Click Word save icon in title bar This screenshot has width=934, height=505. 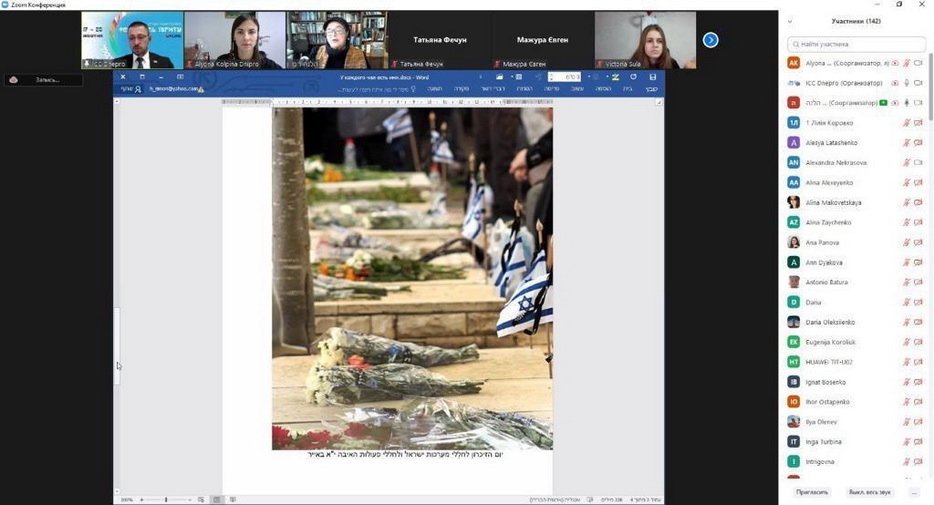(653, 77)
